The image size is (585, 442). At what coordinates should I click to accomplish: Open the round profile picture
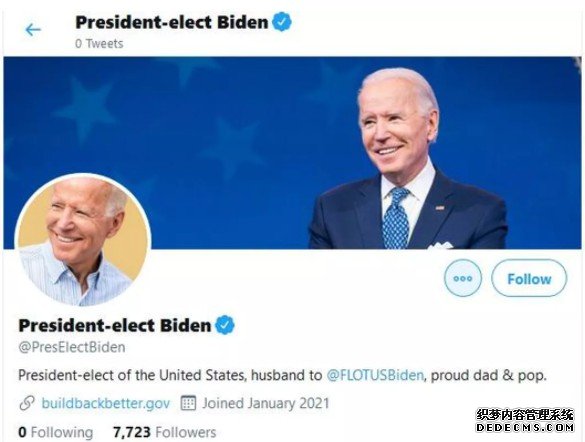click(83, 240)
